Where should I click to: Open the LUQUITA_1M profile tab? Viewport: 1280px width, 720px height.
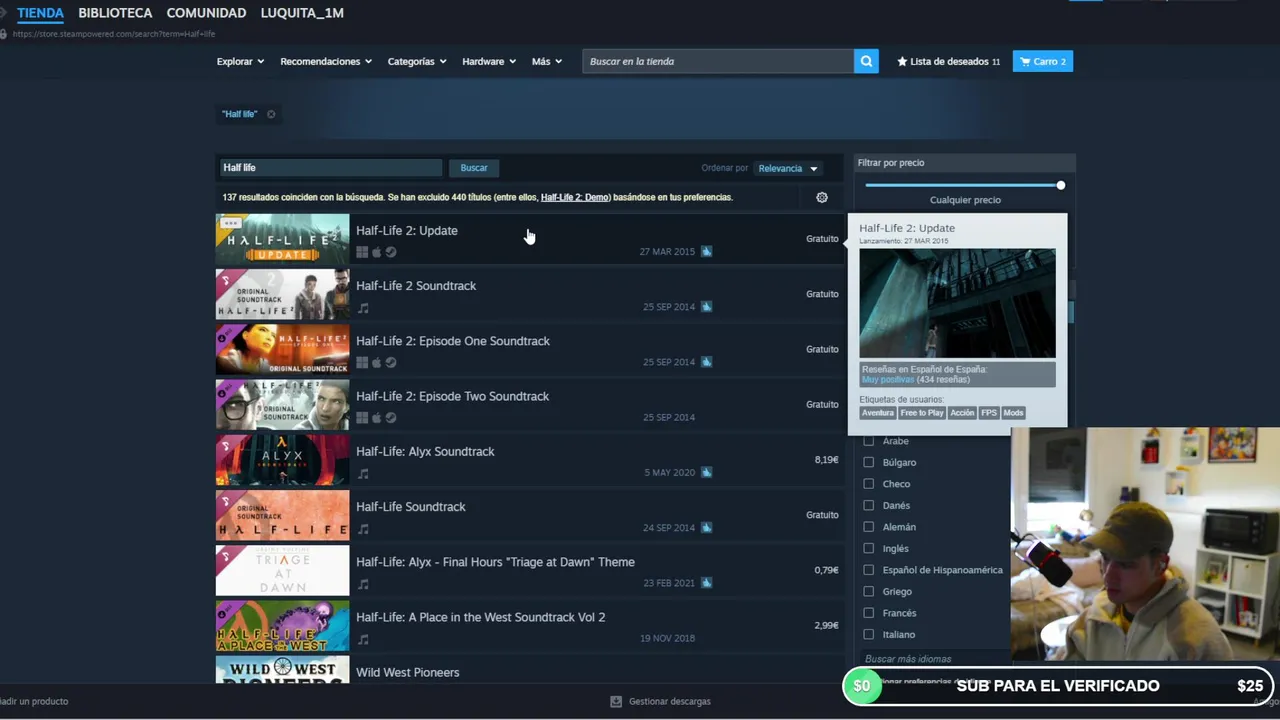click(302, 13)
